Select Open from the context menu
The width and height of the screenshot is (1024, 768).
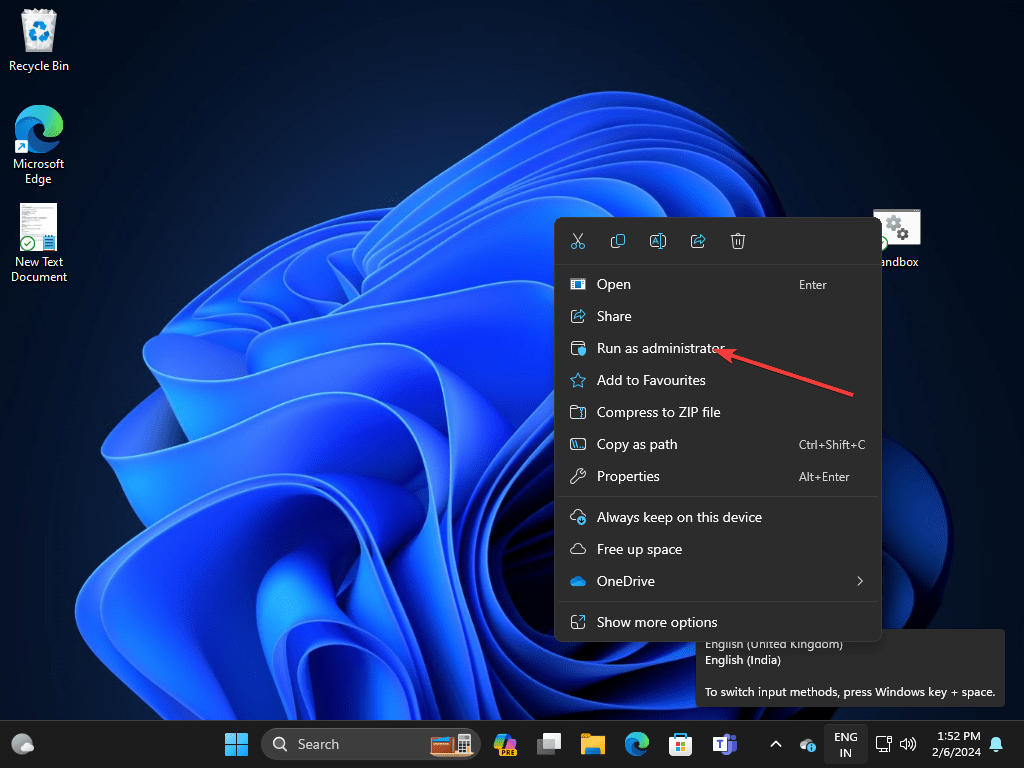[x=718, y=285]
